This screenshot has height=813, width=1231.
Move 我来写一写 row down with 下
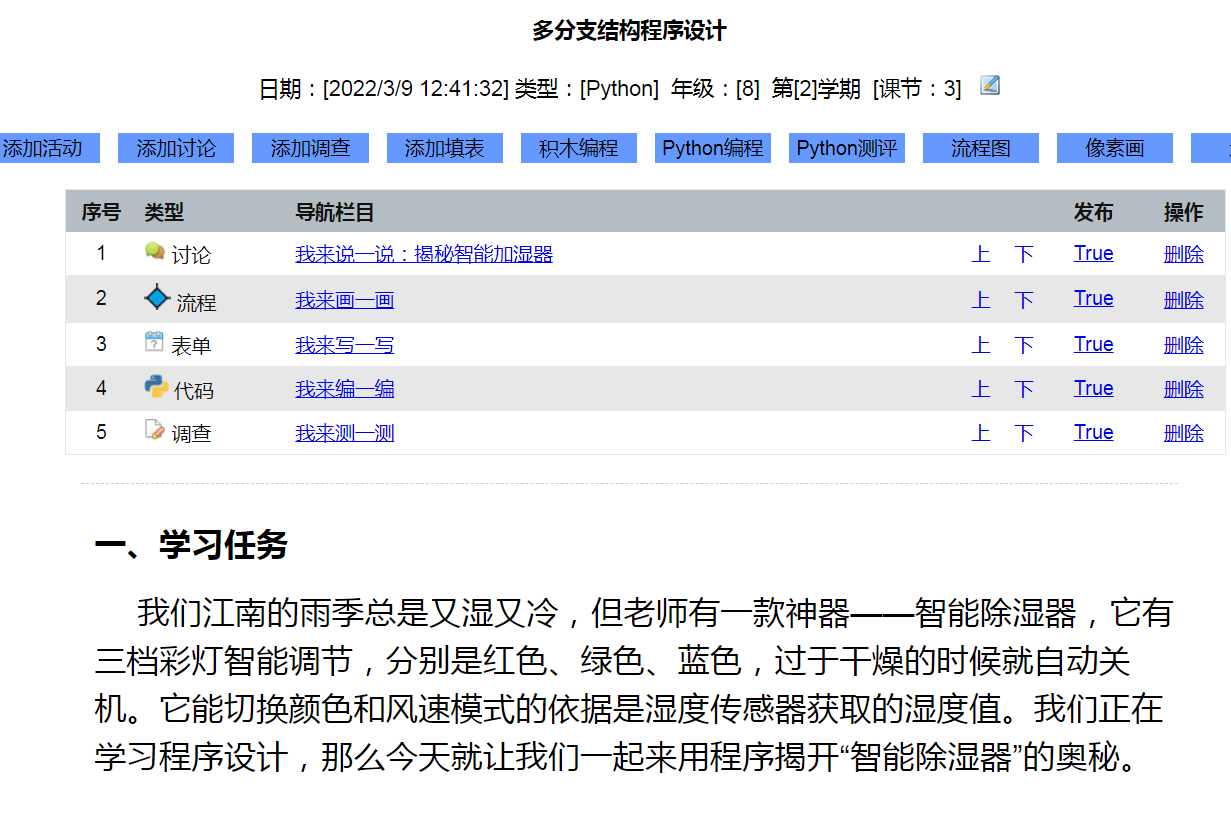point(1024,345)
